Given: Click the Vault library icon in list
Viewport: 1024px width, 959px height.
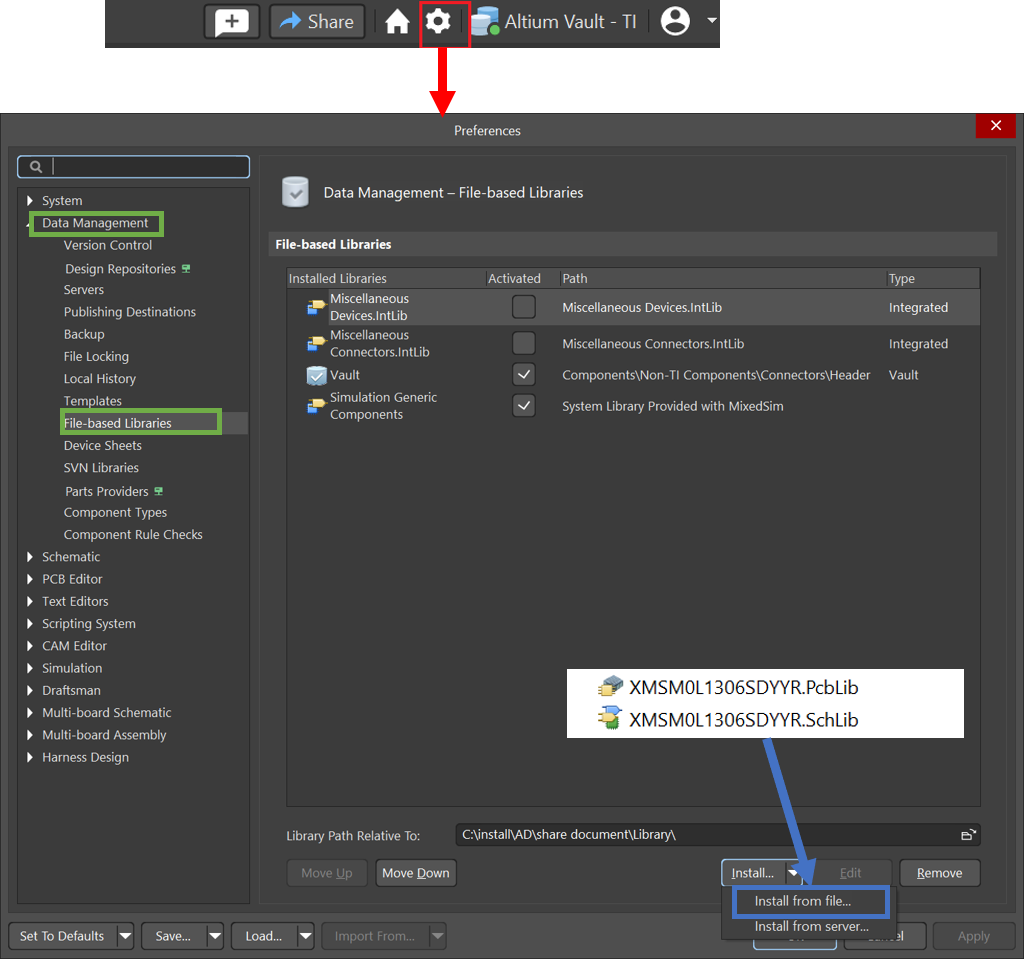Looking at the screenshot, I should [316, 375].
